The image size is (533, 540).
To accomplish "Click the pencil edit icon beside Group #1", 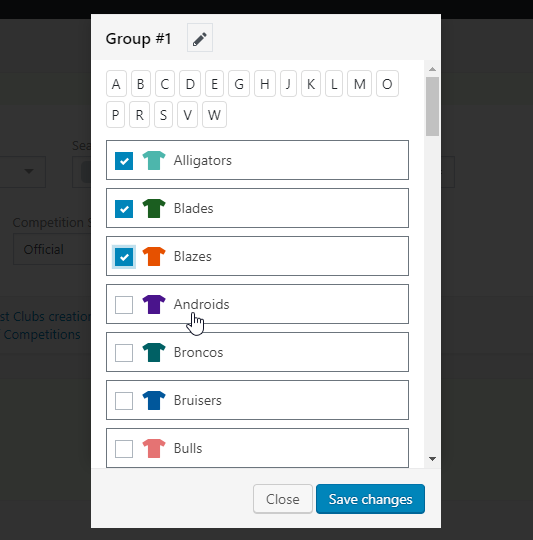I will pyautogui.click(x=200, y=38).
